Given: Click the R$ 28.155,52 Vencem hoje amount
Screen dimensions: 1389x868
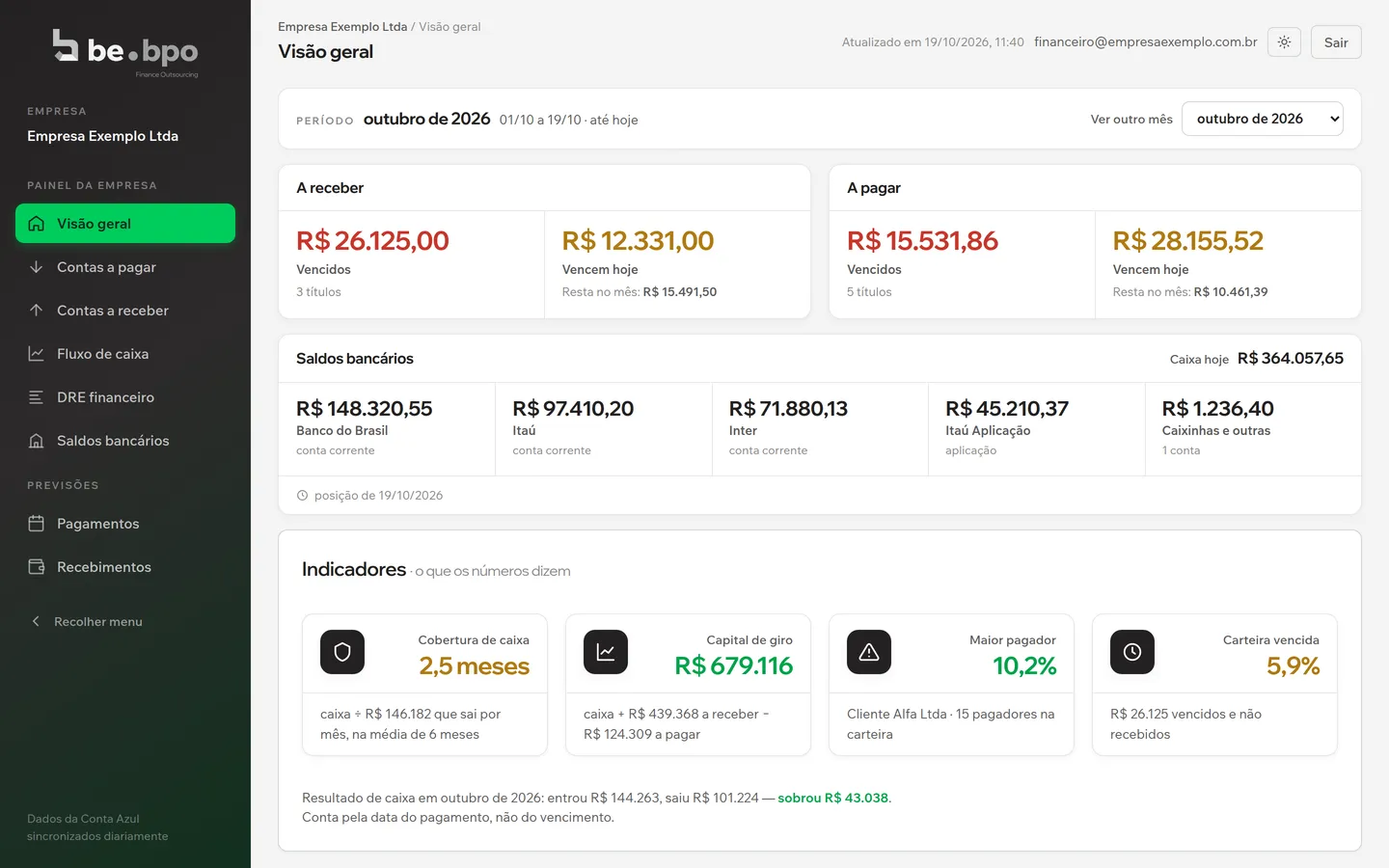Looking at the screenshot, I should (1187, 240).
